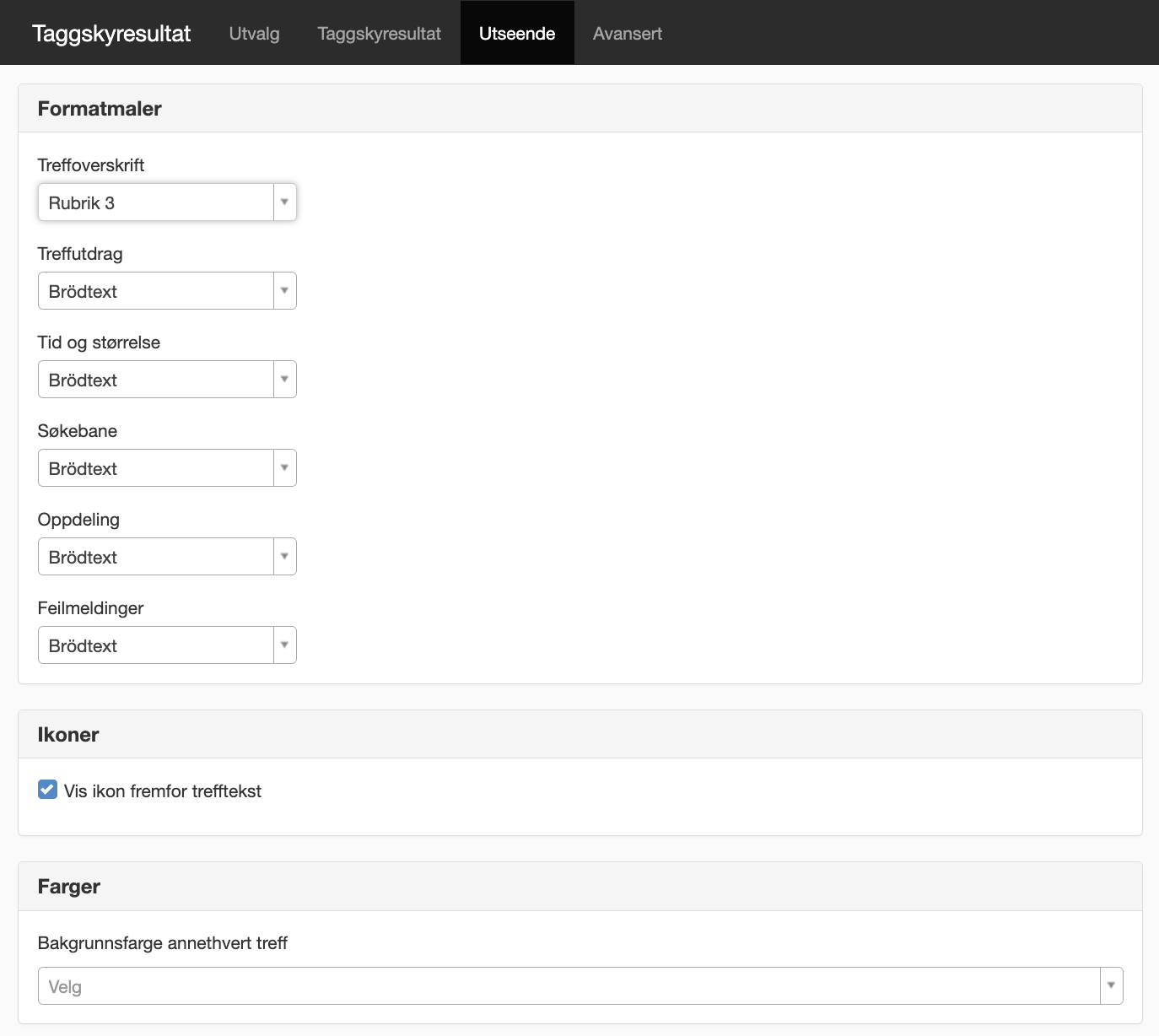Image resolution: width=1159 pixels, height=1036 pixels.
Task: Switch to the Taggskyresultat tab
Action: (380, 34)
